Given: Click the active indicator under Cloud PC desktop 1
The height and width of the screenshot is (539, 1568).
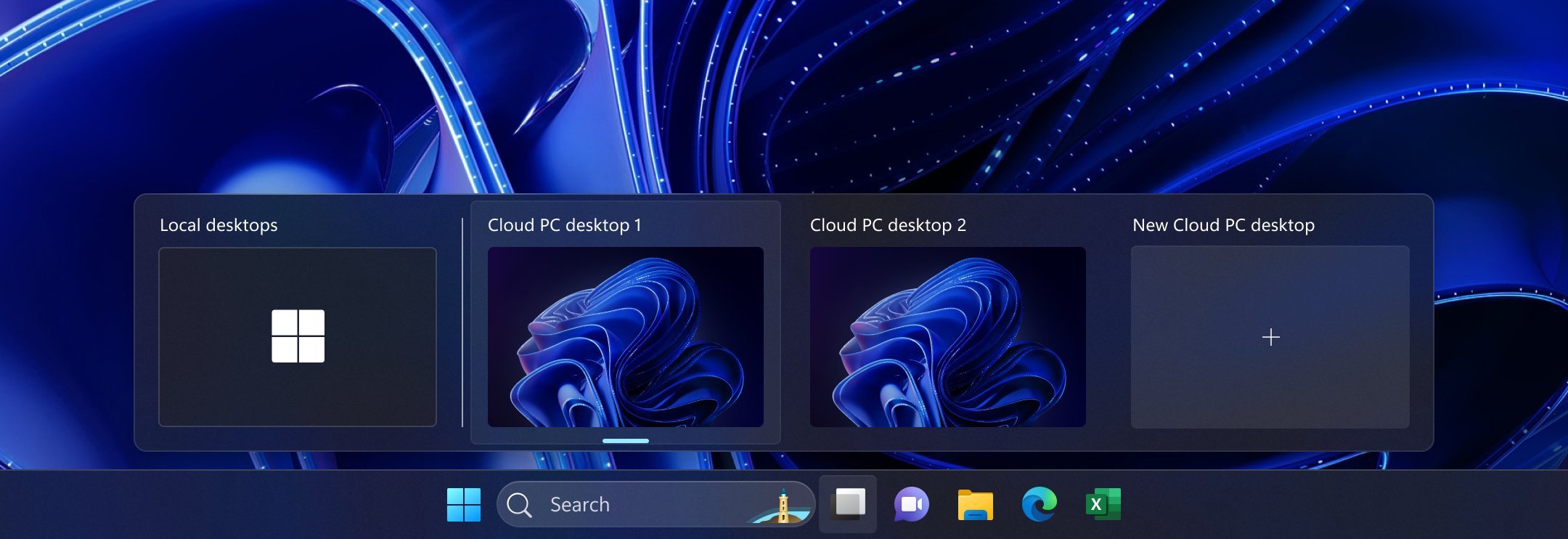Looking at the screenshot, I should coord(625,441).
